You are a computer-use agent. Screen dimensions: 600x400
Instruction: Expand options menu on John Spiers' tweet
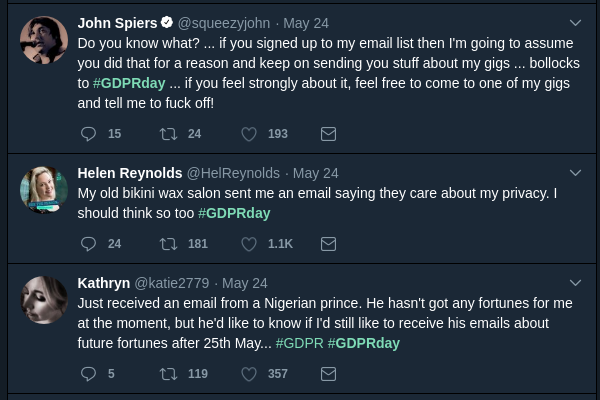click(575, 22)
